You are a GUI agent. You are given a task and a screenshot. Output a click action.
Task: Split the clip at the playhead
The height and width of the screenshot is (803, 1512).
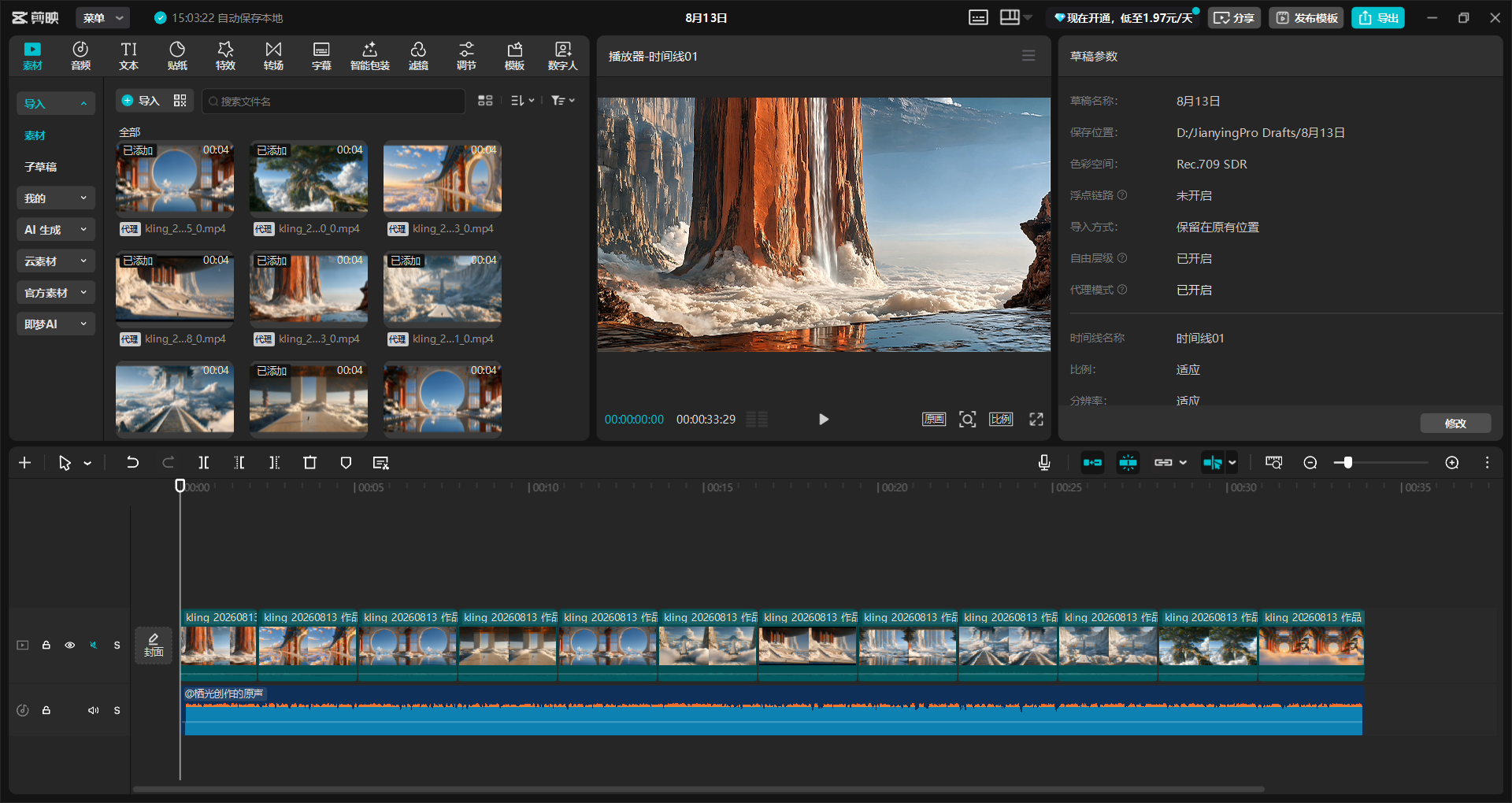coord(204,463)
